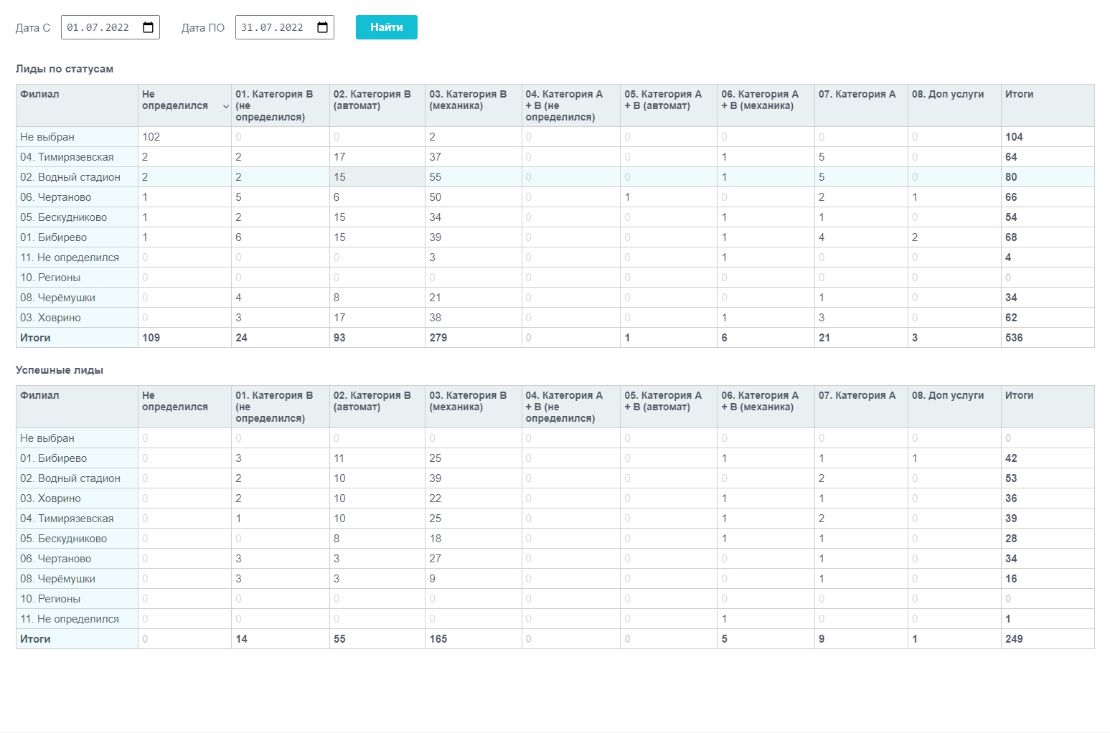
Task: Click the 102 cell in Не выбран row
Action: [x=152, y=137]
